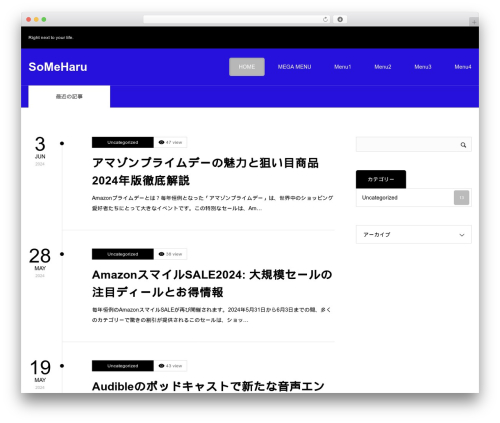The width and height of the screenshot is (500, 423).
Task: Click the green maximize window button
Action: pos(44,19)
